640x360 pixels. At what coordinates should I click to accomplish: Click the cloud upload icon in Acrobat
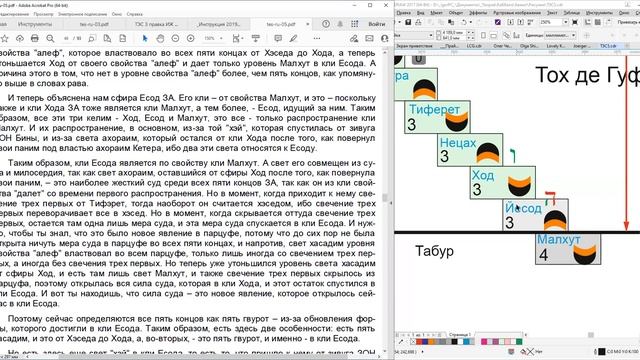20,38
